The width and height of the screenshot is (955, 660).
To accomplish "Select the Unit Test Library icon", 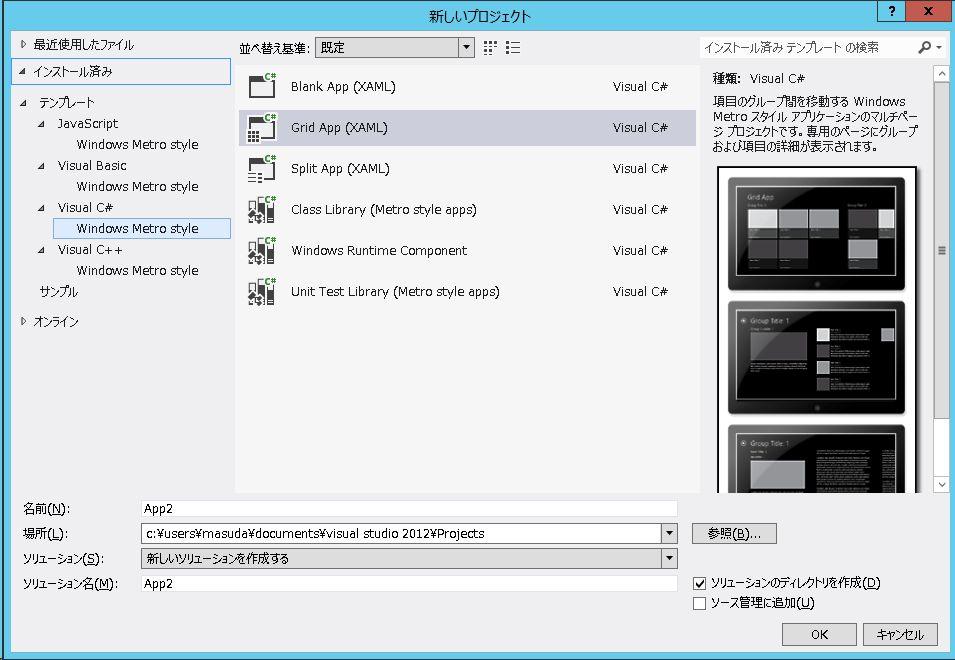I will 262,292.
